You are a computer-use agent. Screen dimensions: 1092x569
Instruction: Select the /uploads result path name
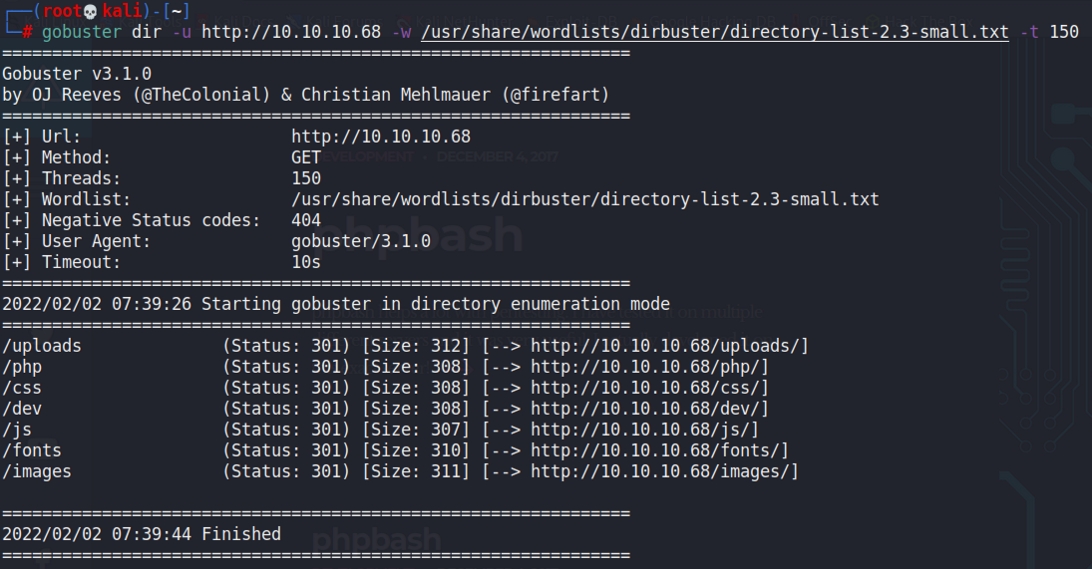tap(42, 346)
